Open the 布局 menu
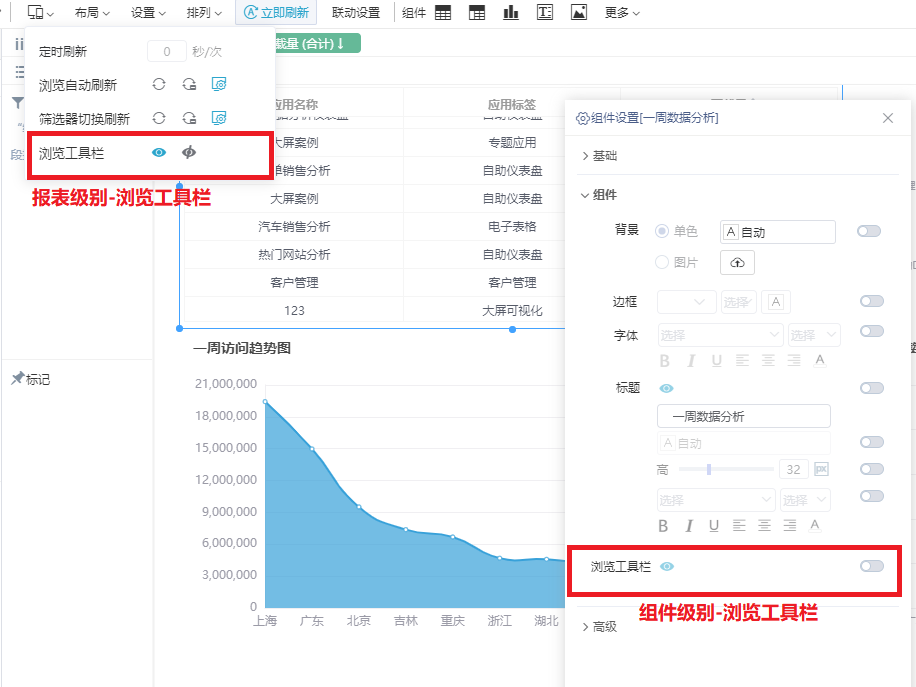The width and height of the screenshot is (916, 687). tap(92, 12)
